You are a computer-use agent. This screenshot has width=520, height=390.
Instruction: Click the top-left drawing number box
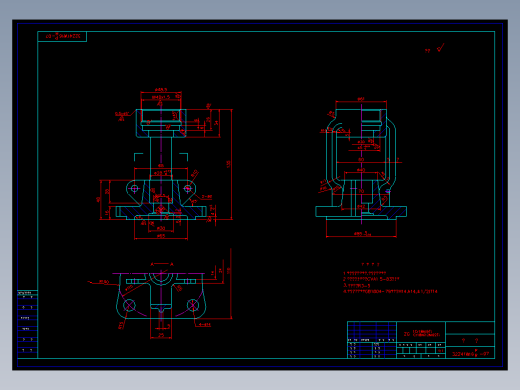(62, 36)
